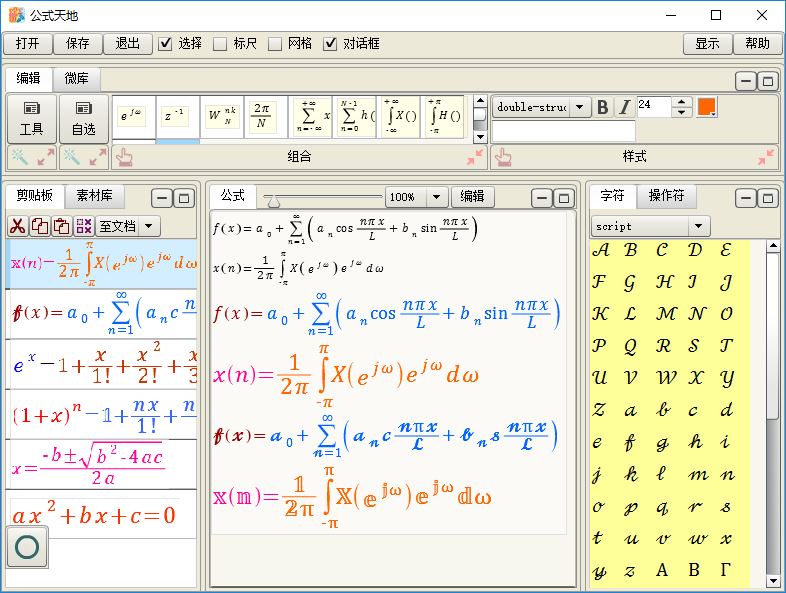Click the hand pointer icon in 组合 bar

pyautogui.click(x=124, y=157)
